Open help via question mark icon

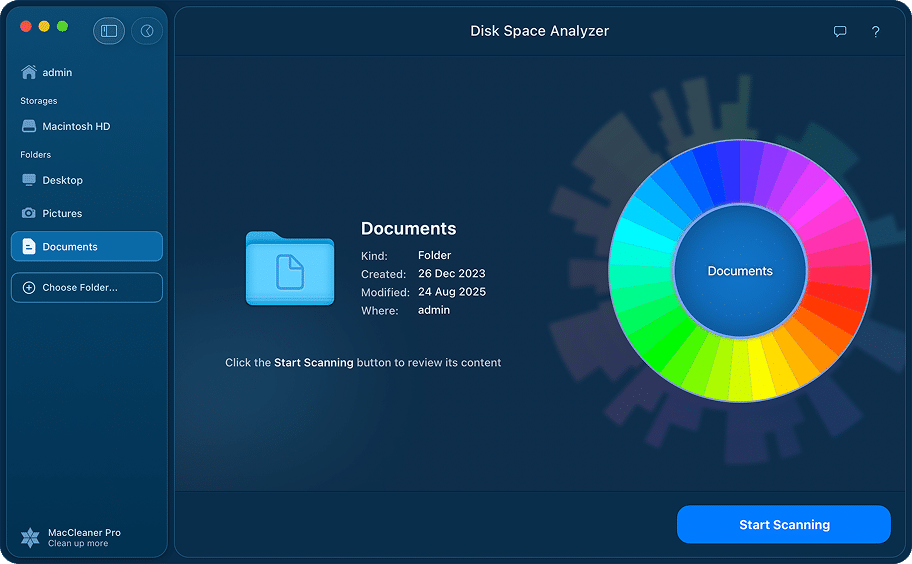(x=875, y=32)
